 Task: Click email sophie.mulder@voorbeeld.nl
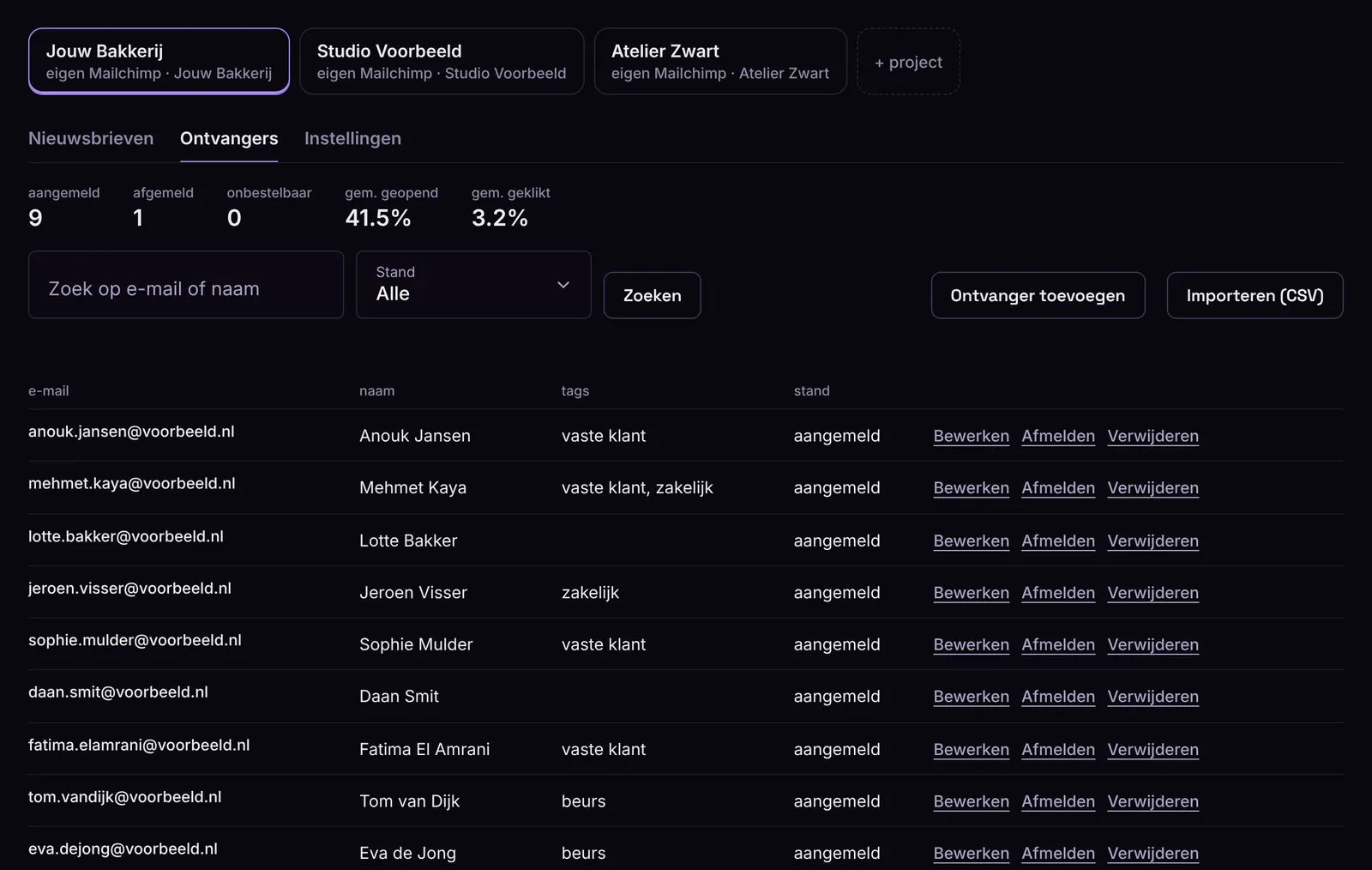click(x=135, y=640)
